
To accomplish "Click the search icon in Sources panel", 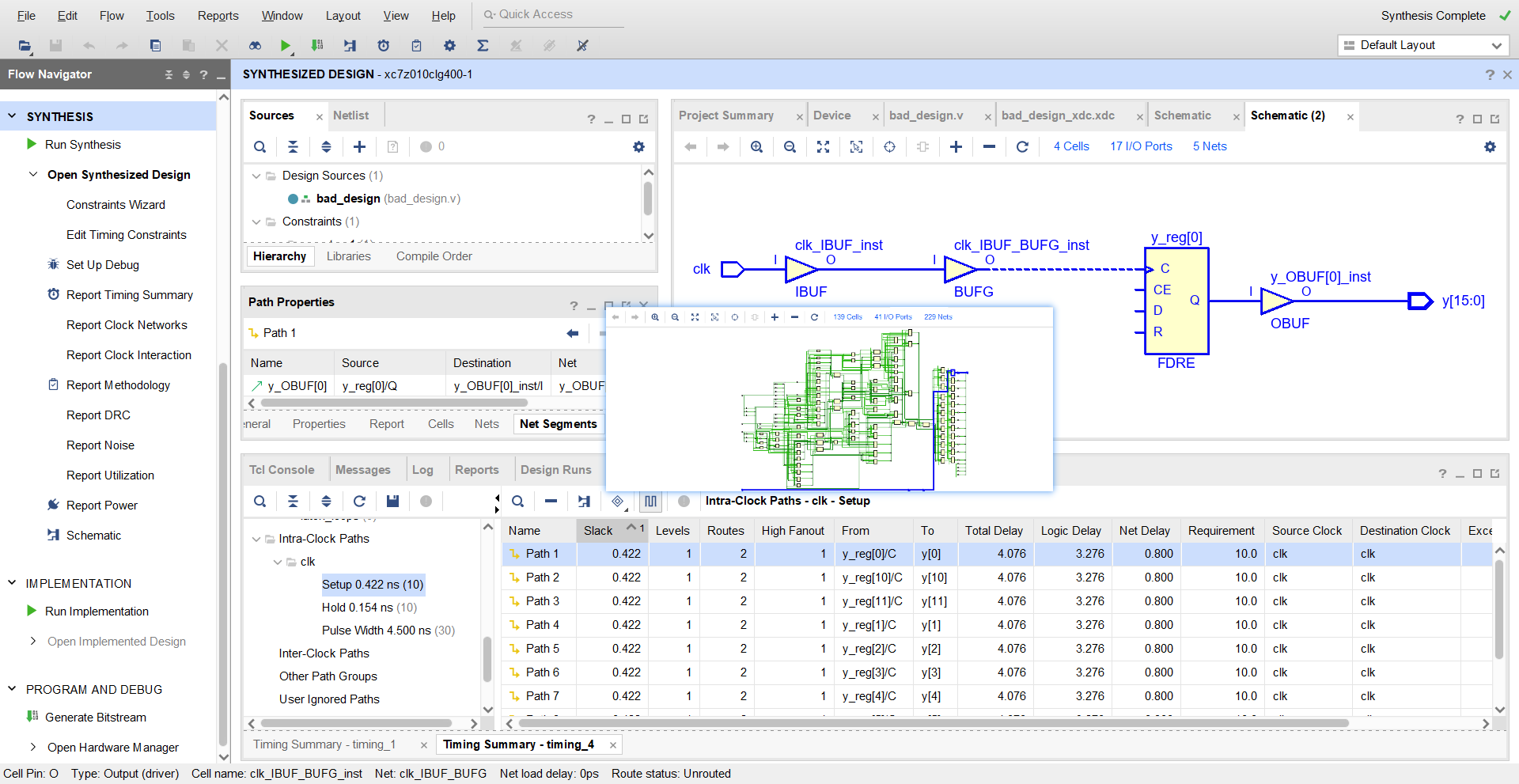I will 259,146.
